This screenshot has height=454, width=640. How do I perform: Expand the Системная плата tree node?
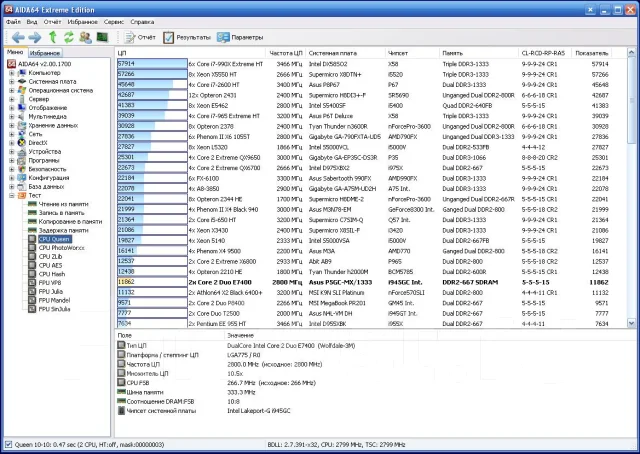point(12,82)
